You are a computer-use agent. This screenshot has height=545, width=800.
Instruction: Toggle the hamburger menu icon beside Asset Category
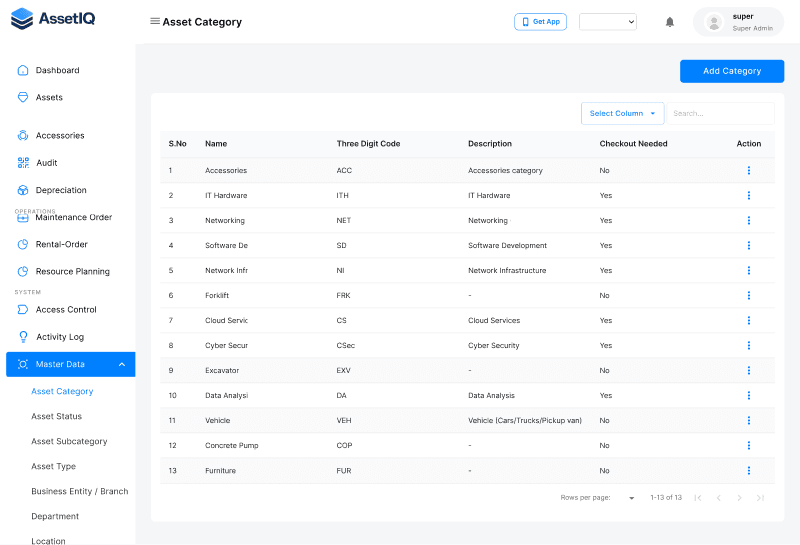pyautogui.click(x=155, y=21)
